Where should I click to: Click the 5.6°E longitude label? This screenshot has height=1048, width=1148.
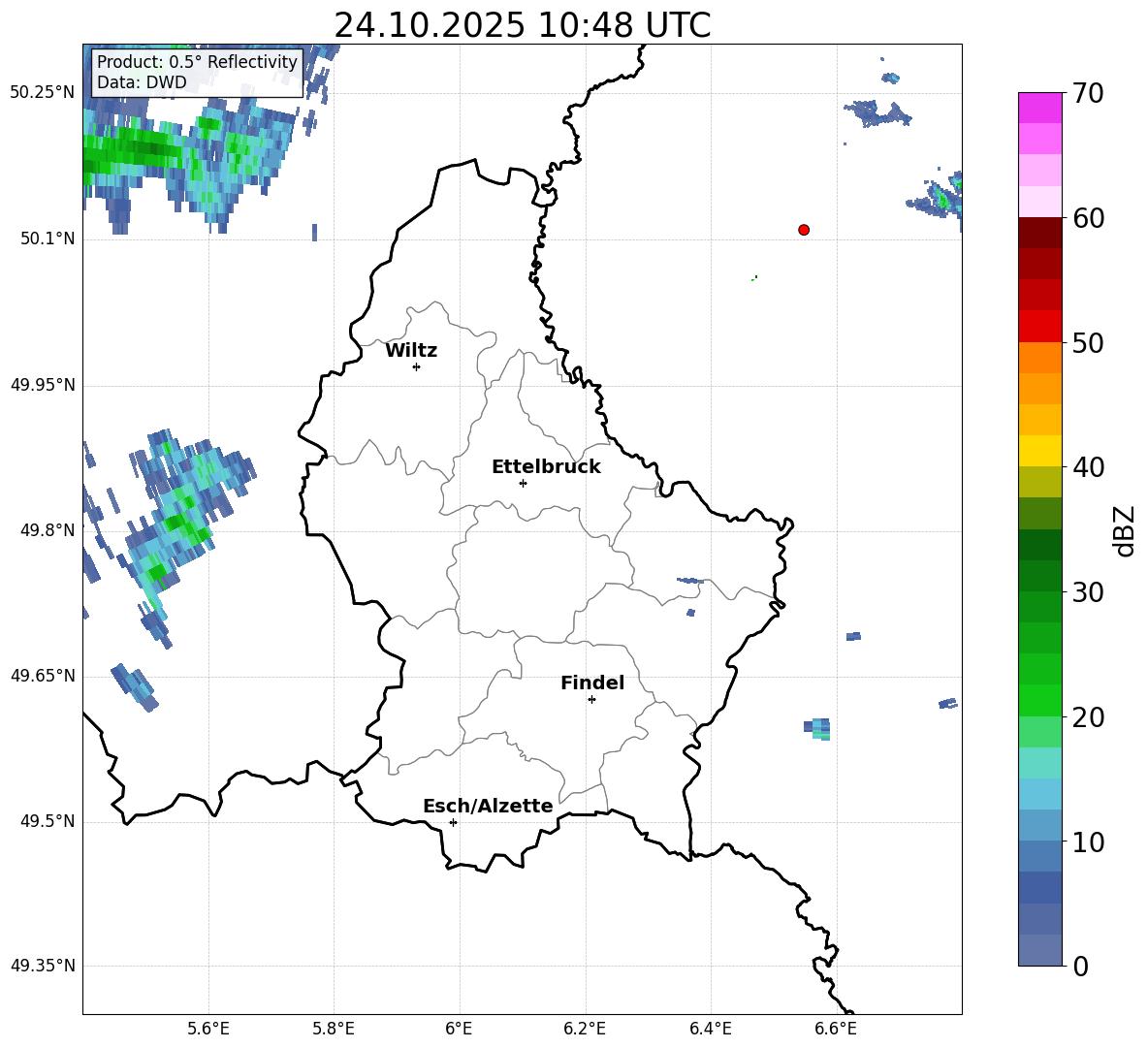click(x=207, y=1029)
